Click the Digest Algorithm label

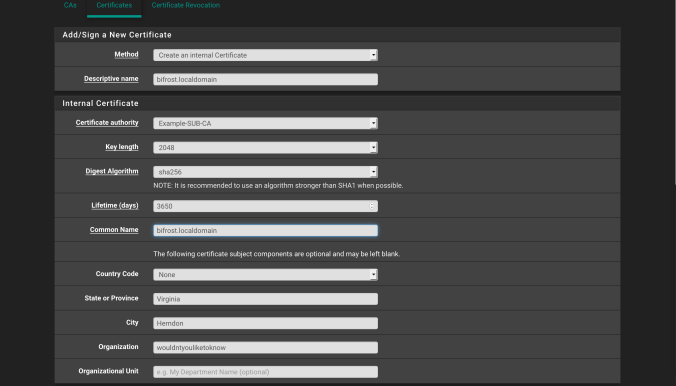point(112,171)
